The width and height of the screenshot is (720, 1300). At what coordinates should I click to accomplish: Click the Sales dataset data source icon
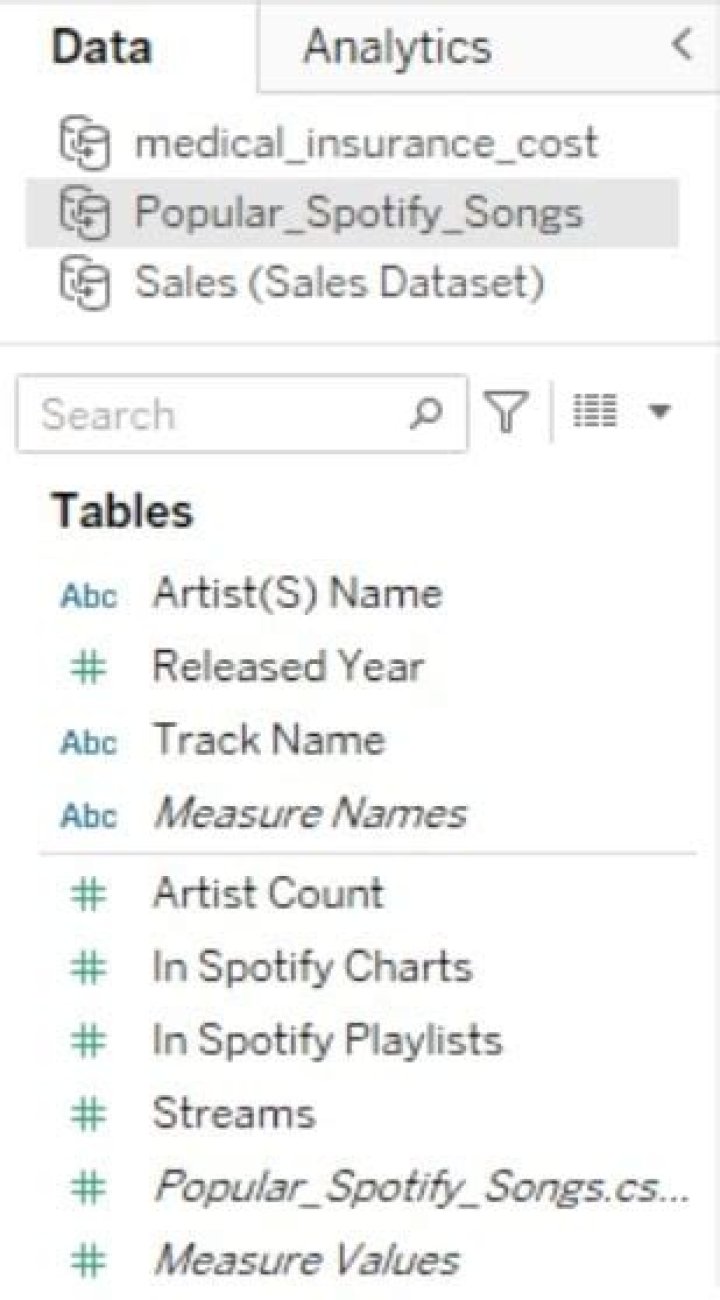pyautogui.click(x=84, y=284)
